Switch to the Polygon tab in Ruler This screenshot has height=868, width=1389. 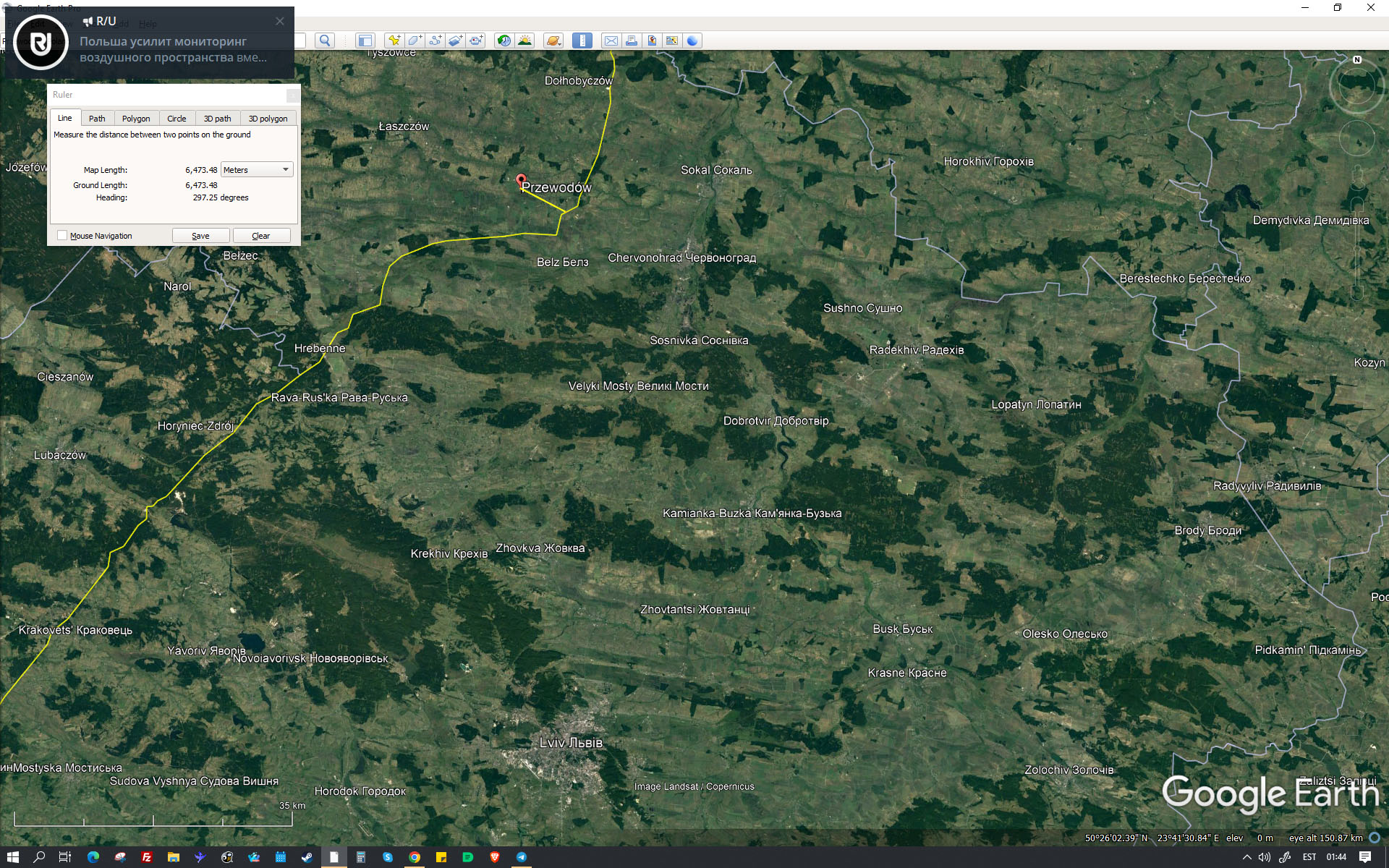point(136,119)
